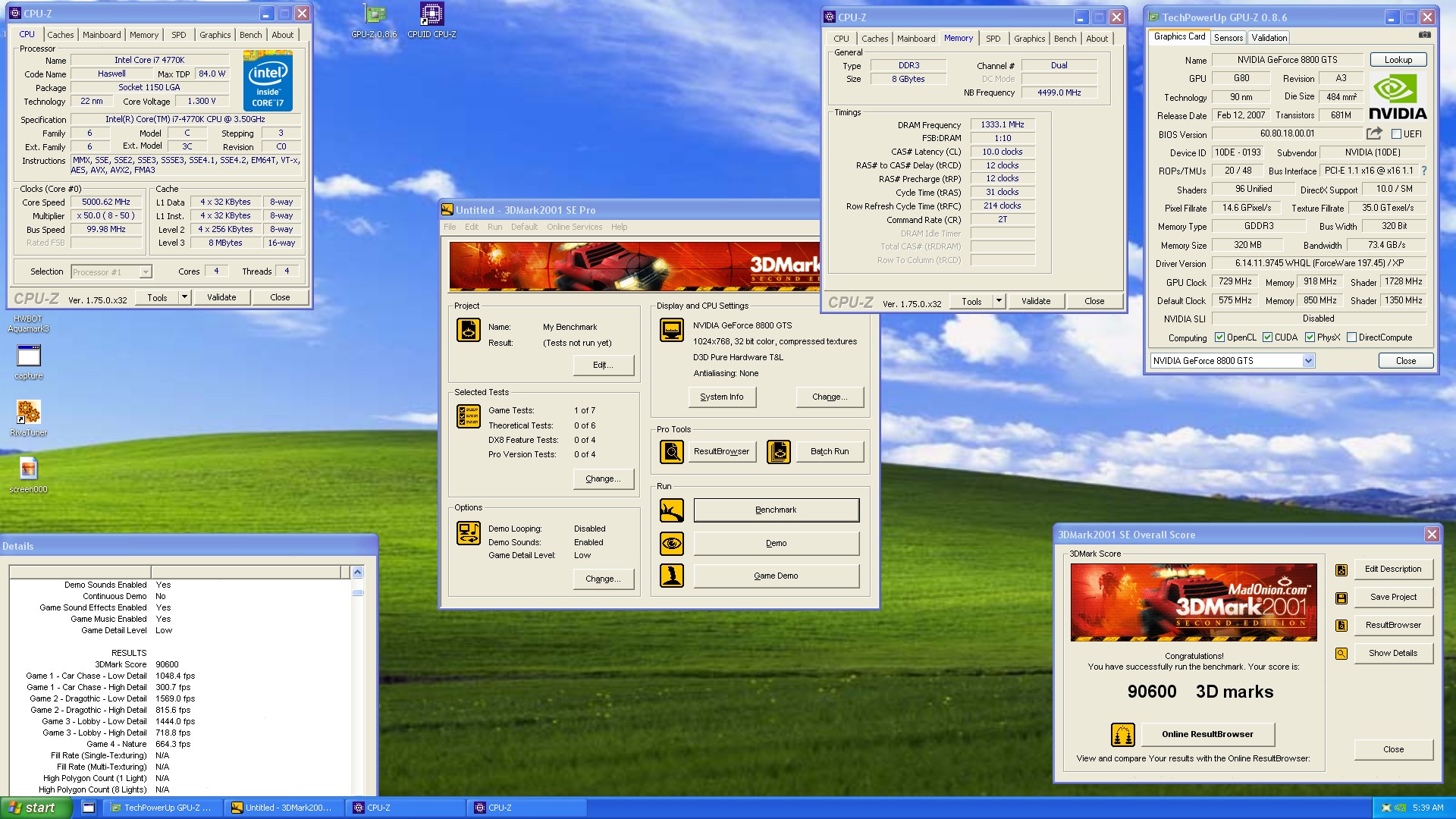Click the Batch Run icon
The image size is (1456, 819).
click(x=779, y=451)
